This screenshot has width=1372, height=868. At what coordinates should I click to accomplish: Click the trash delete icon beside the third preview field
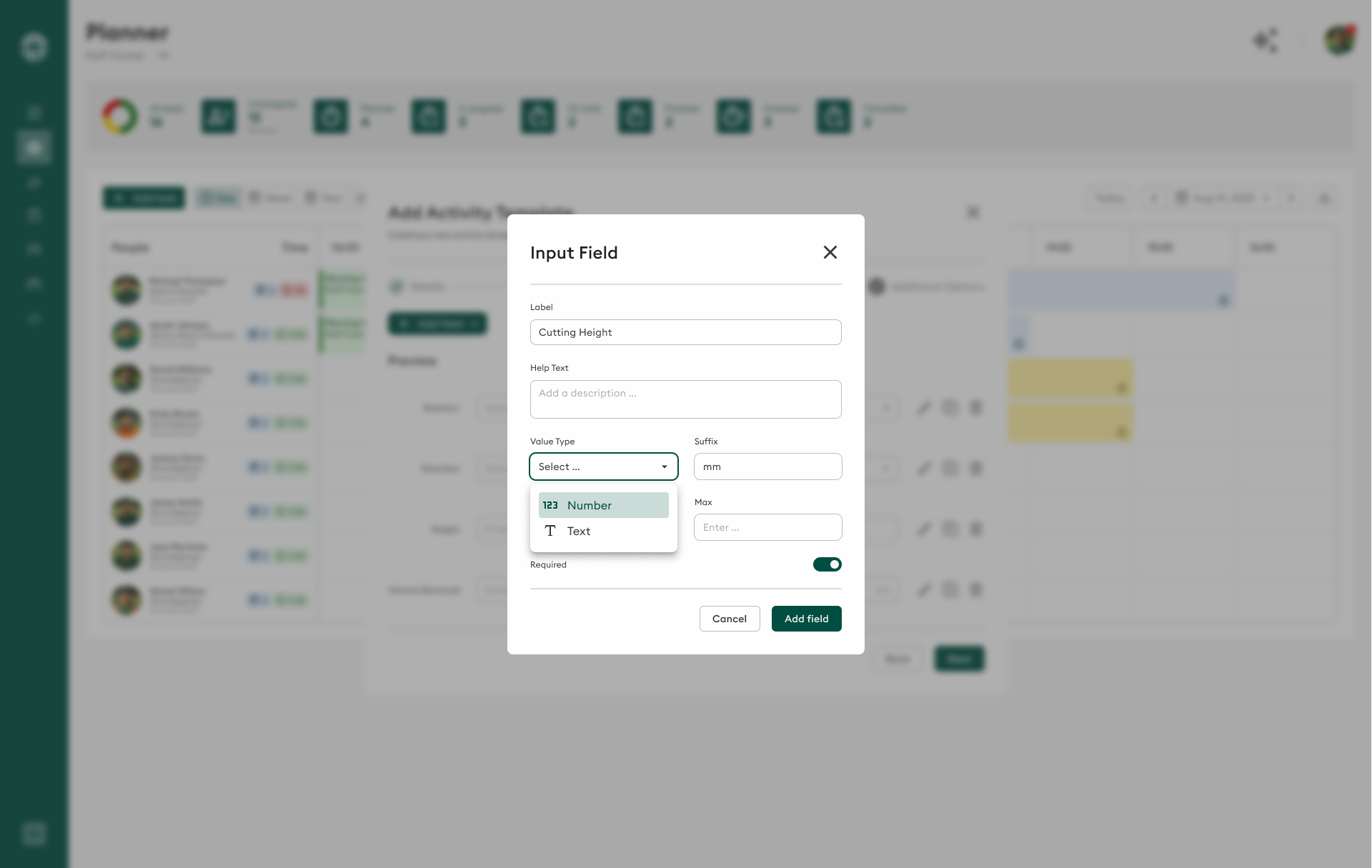[x=977, y=529]
